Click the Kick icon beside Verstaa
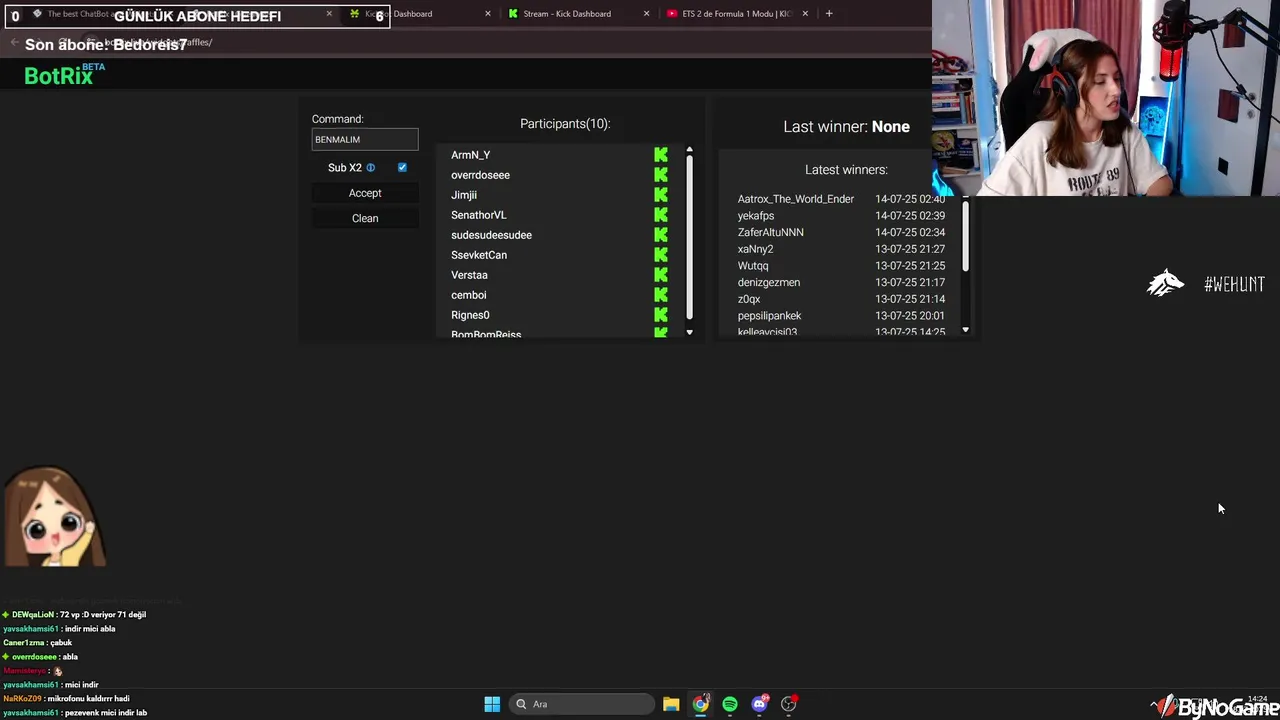Screen dimensions: 1280x720 tap(661, 275)
